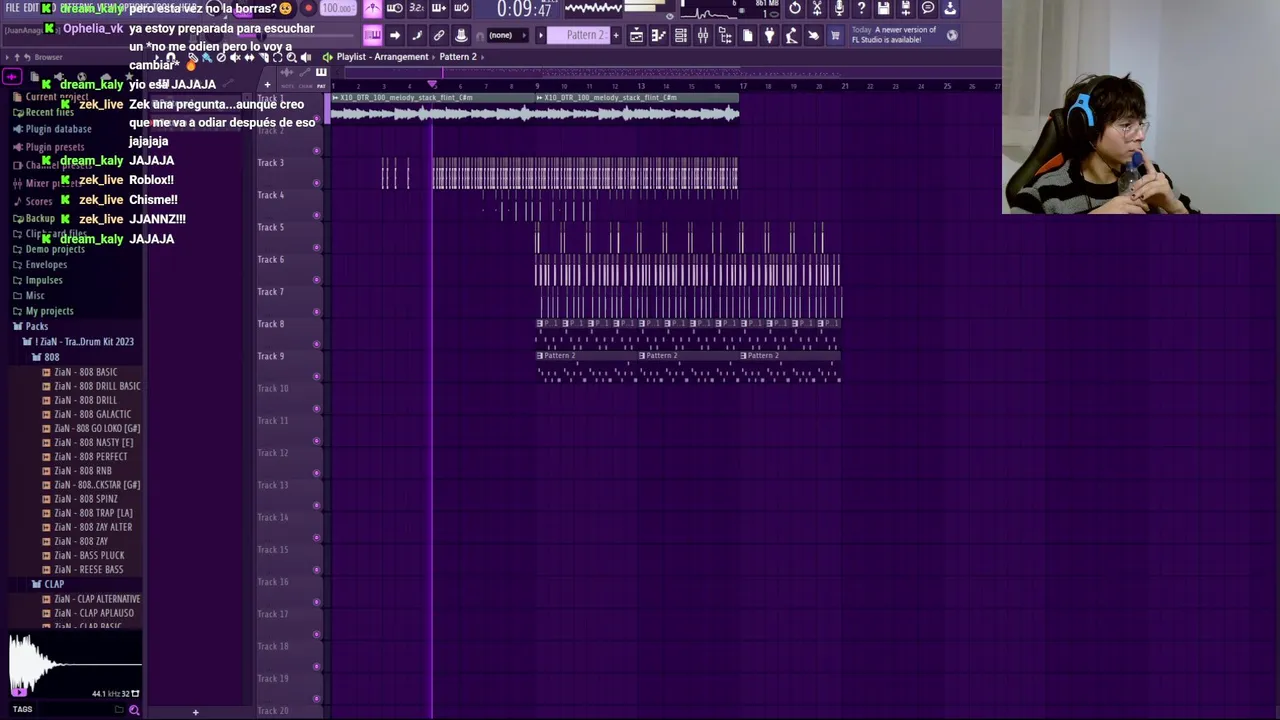This screenshot has width=1280, height=720.
Task: Open the tempo tapper icon
Action: 791,36
